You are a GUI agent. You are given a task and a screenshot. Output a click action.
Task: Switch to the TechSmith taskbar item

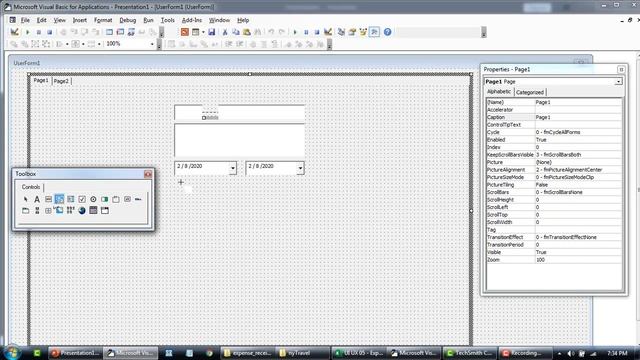coord(469,353)
